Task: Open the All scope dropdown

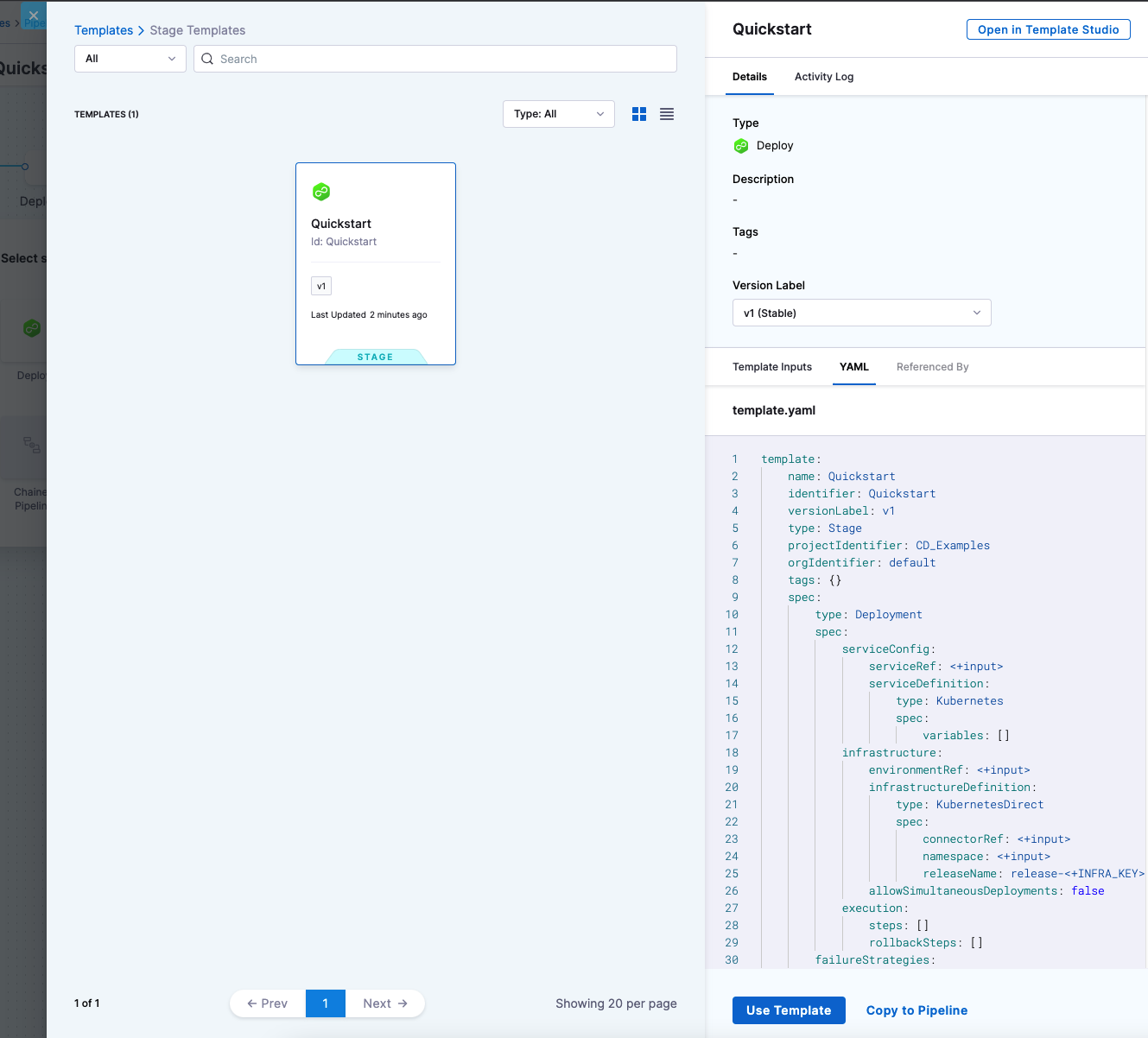Action: click(130, 59)
